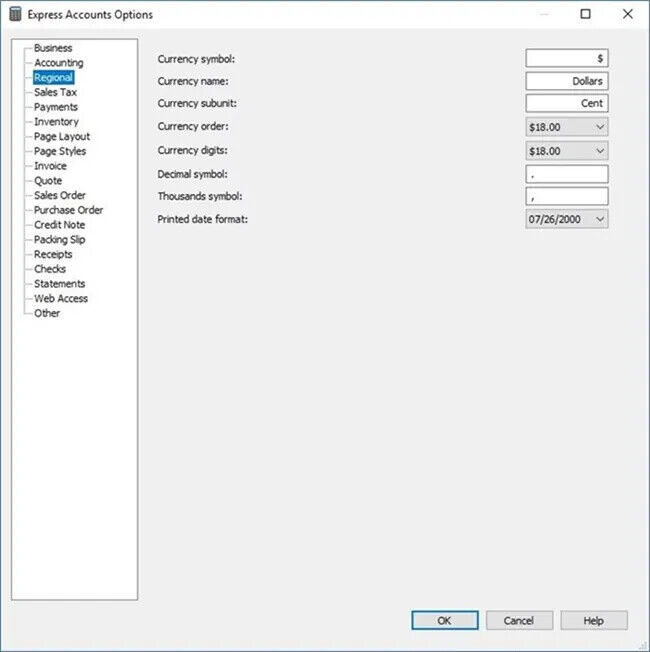
Task: Click the Express Accounts calculator title icon
Action: [x=15, y=14]
